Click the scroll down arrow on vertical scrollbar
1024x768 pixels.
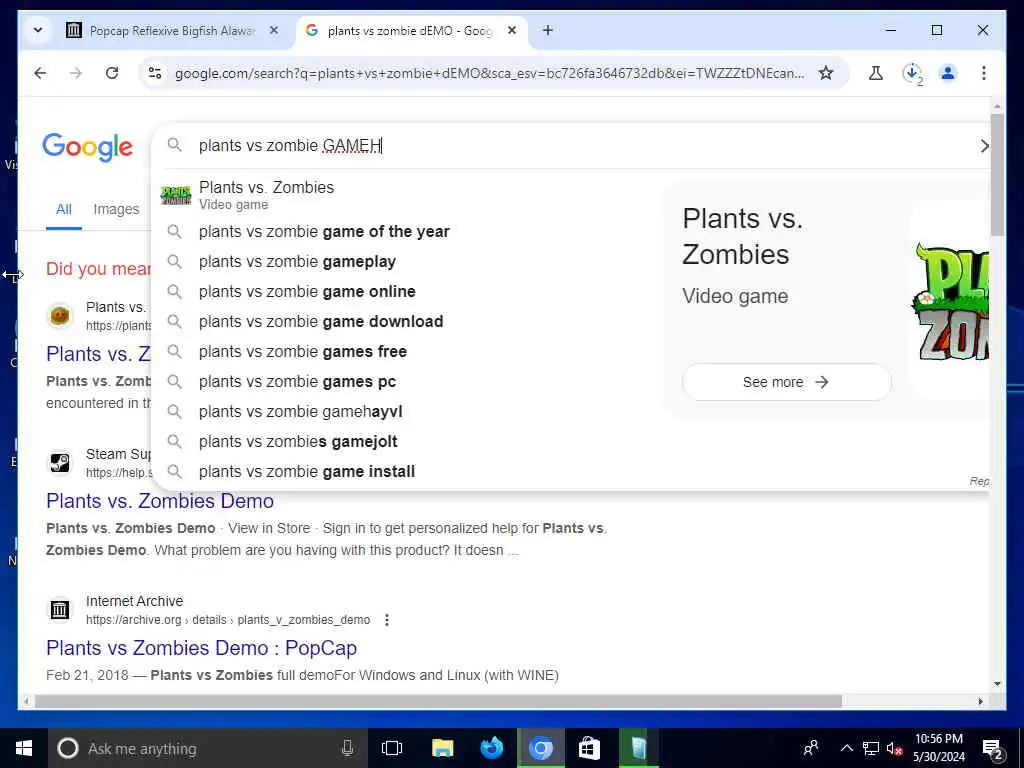coord(997,684)
